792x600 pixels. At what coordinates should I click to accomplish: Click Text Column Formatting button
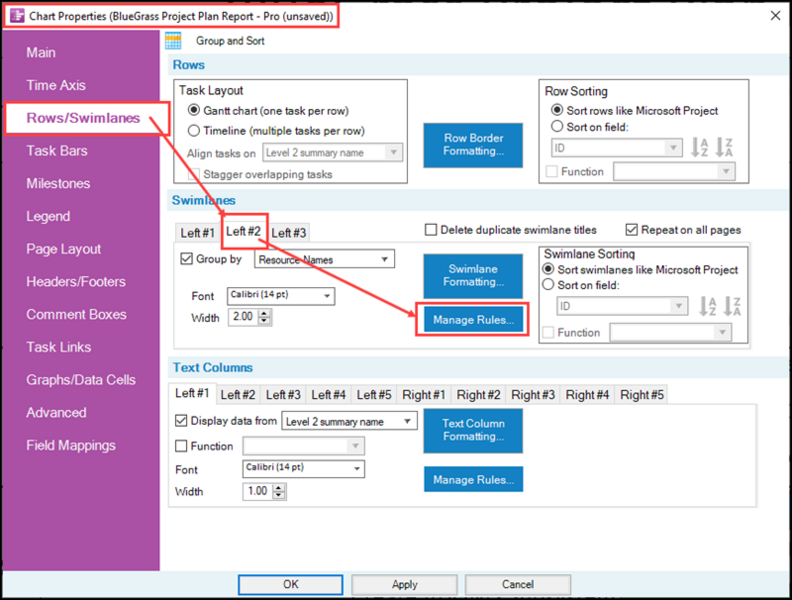pos(473,430)
